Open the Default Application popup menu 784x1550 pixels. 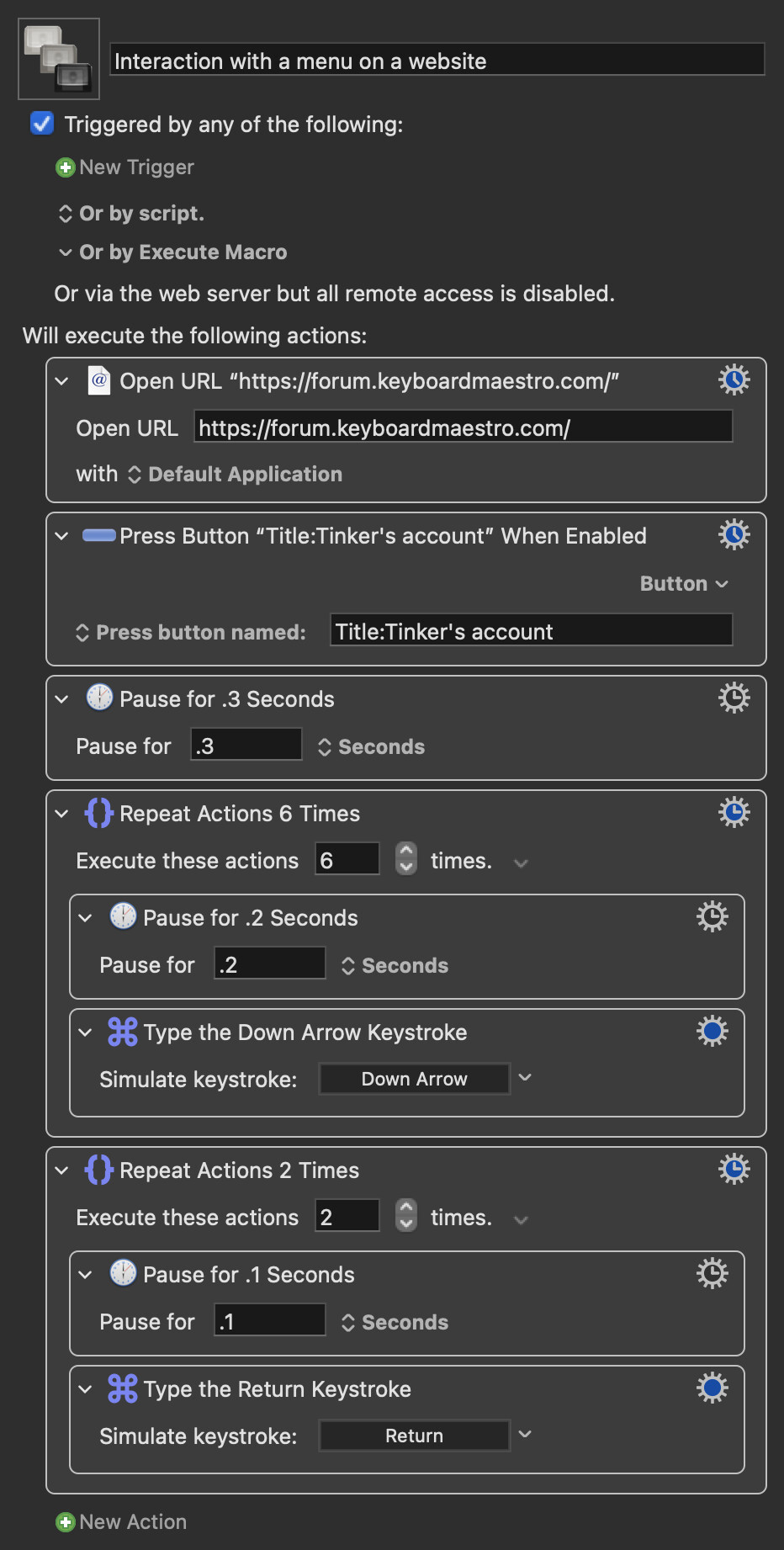[x=236, y=475]
